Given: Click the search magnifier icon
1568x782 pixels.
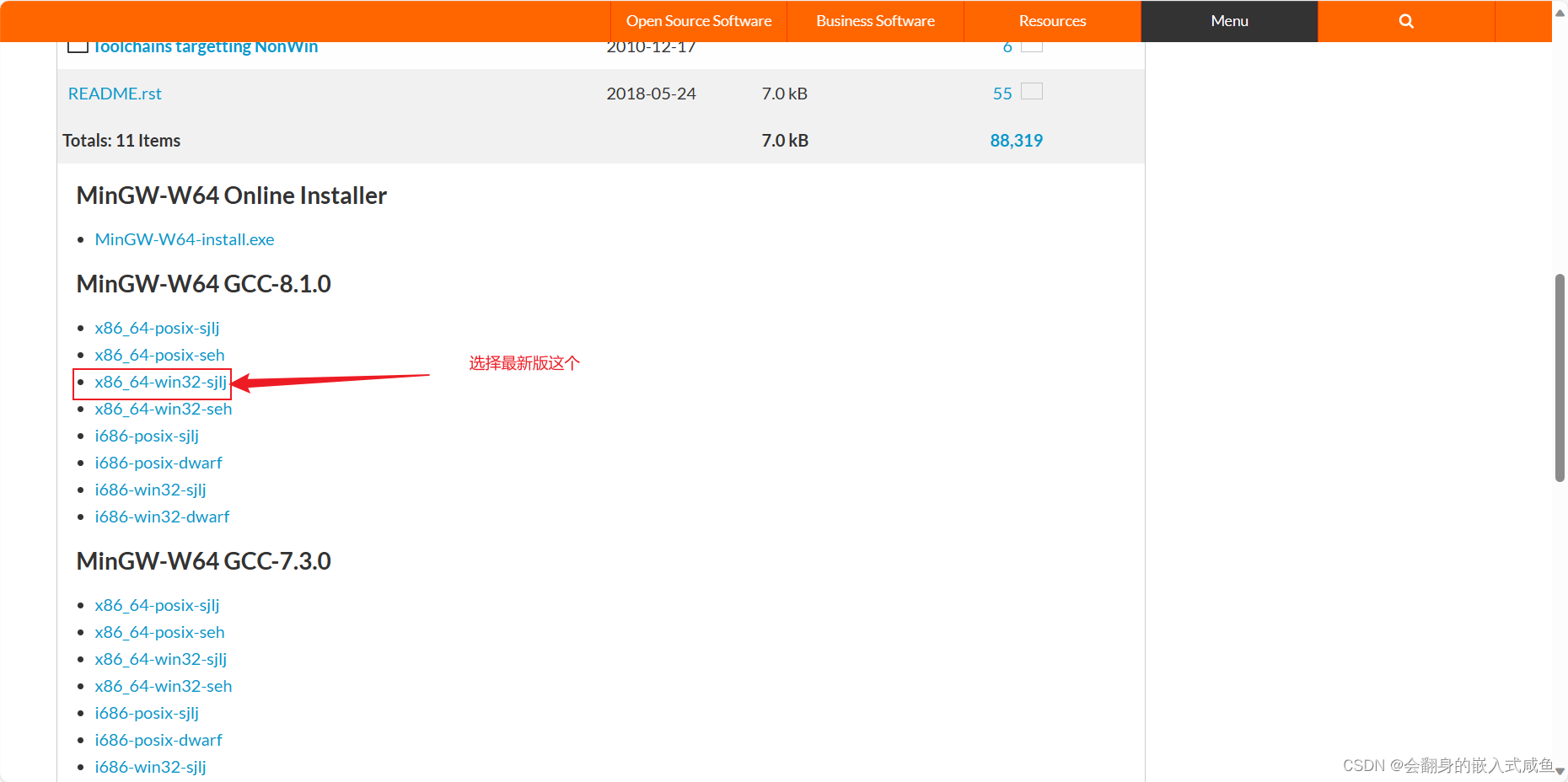Looking at the screenshot, I should point(1406,21).
